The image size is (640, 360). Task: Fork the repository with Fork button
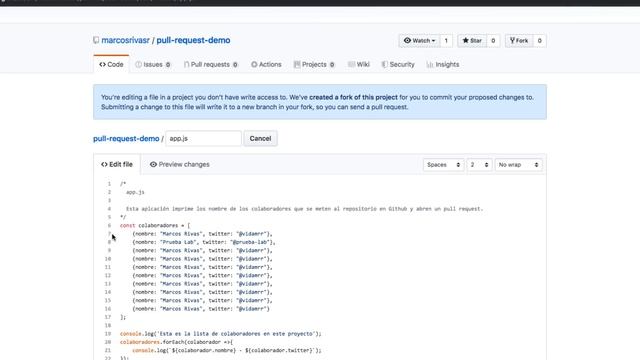pyautogui.click(x=519, y=40)
